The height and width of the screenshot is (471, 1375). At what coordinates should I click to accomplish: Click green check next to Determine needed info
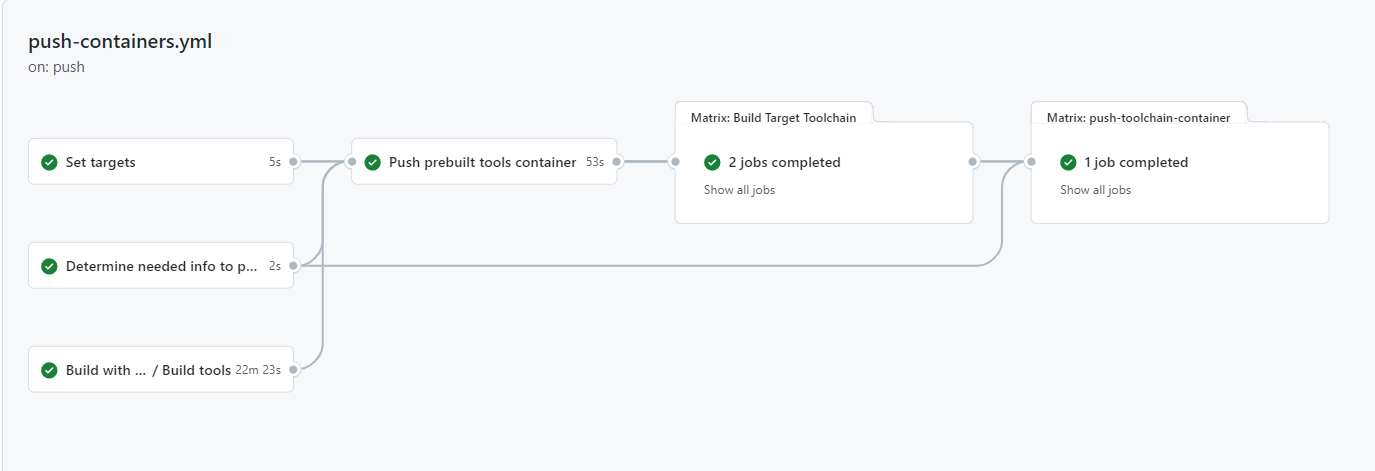point(49,266)
